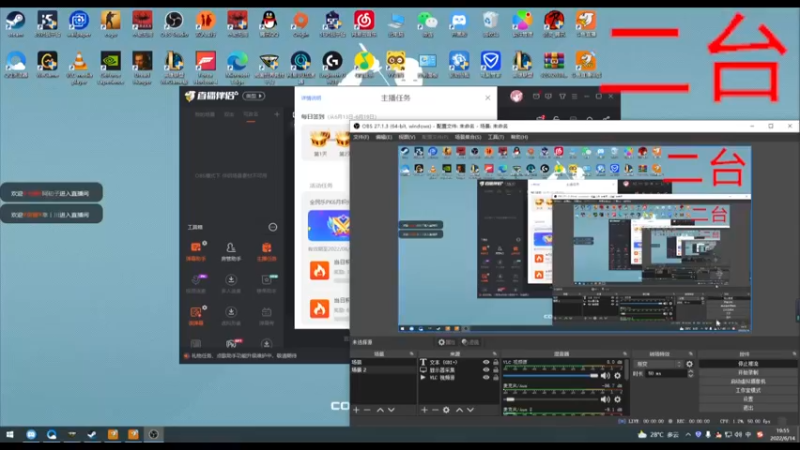
Task: Open the Wallpaper Engine desktop shortcut
Action: pos(79,24)
